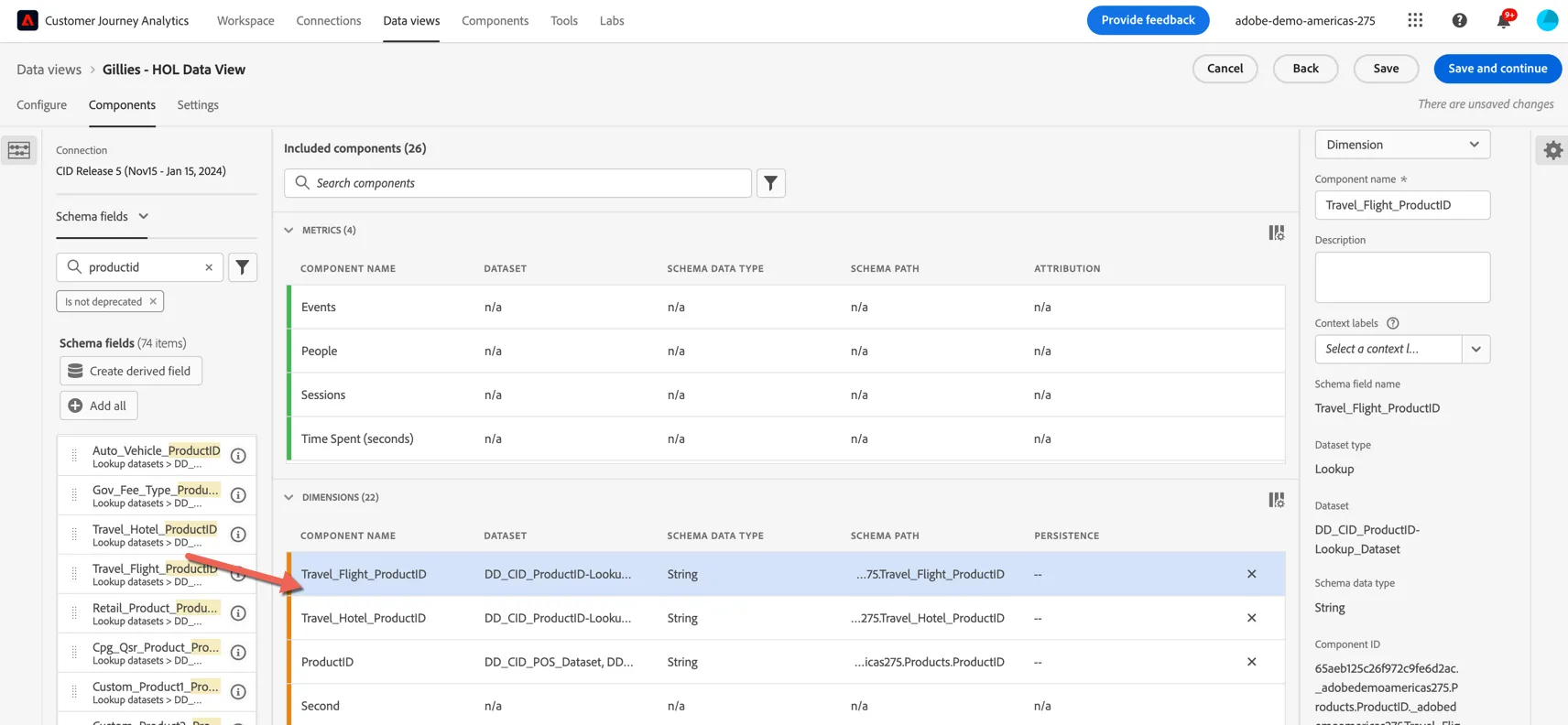Toggle the left rail schema panel icon
The image size is (1568, 725).
[x=19, y=150]
